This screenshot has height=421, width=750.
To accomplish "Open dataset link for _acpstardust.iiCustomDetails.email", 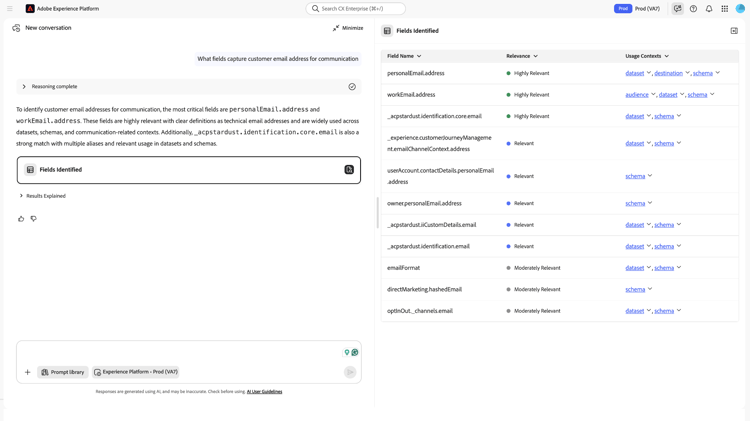I will click(635, 225).
